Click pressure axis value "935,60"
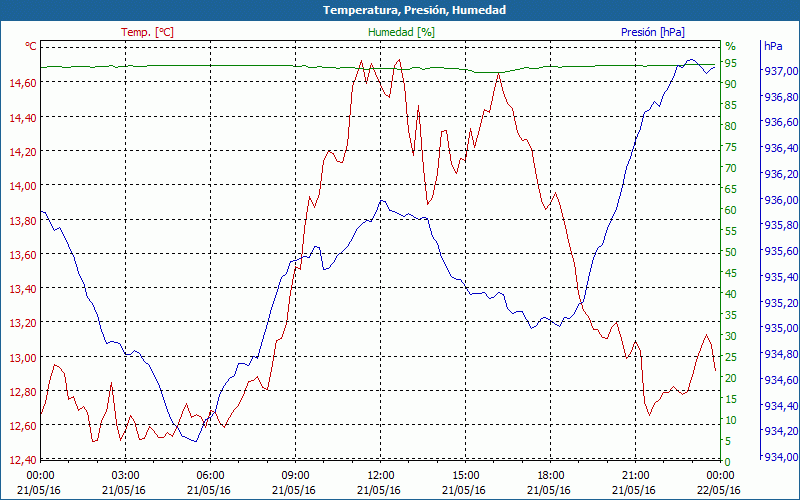Image resolution: width=800 pixels, height=500 pixels. [x=780, y=251]
